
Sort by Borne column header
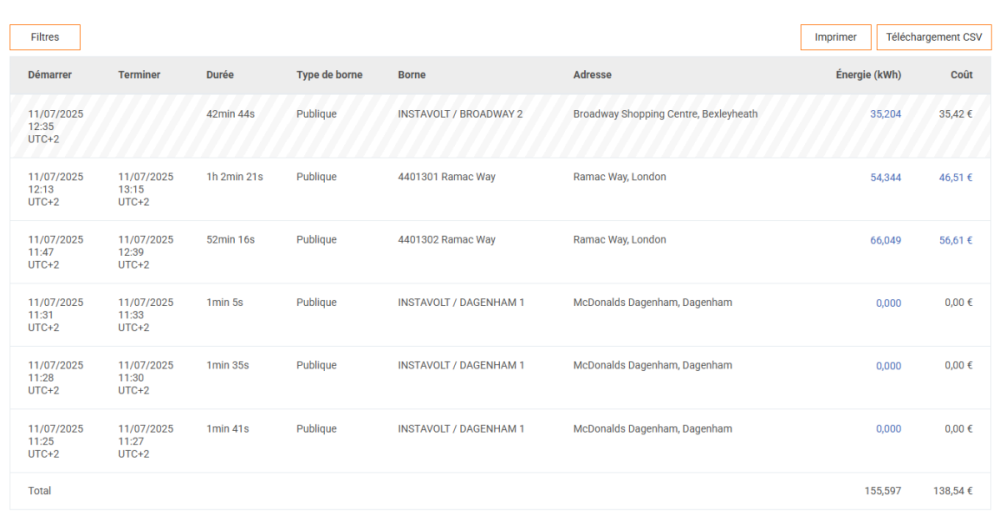tap(412, 75)
